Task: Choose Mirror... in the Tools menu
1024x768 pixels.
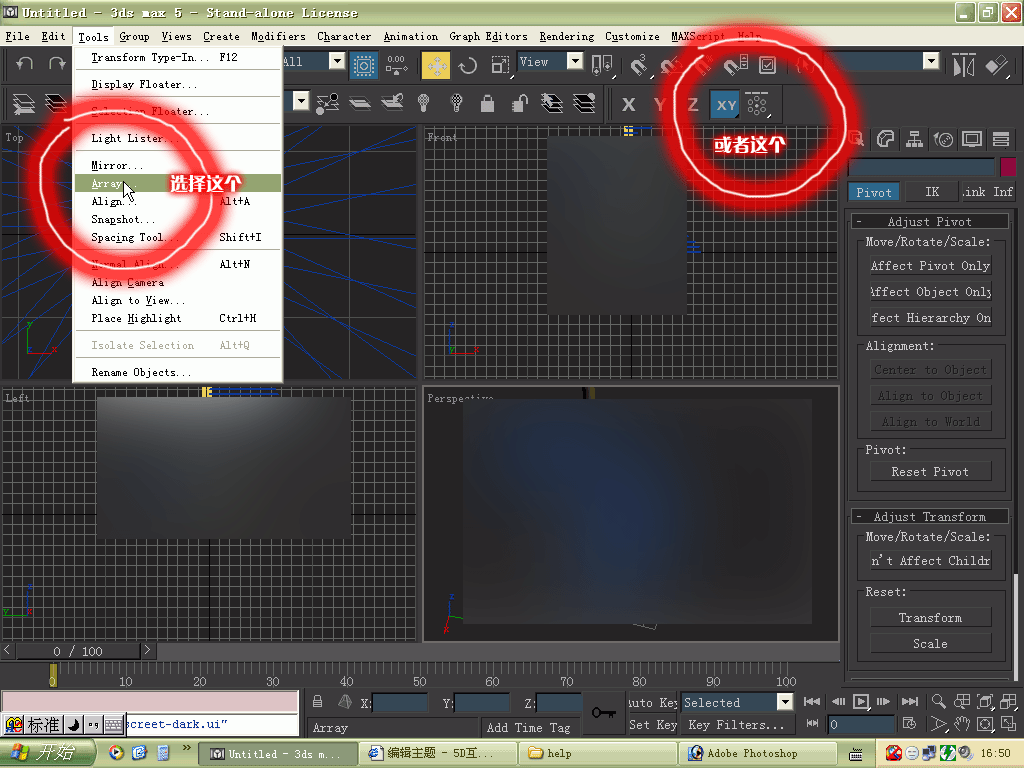Action: pos(178,165)
